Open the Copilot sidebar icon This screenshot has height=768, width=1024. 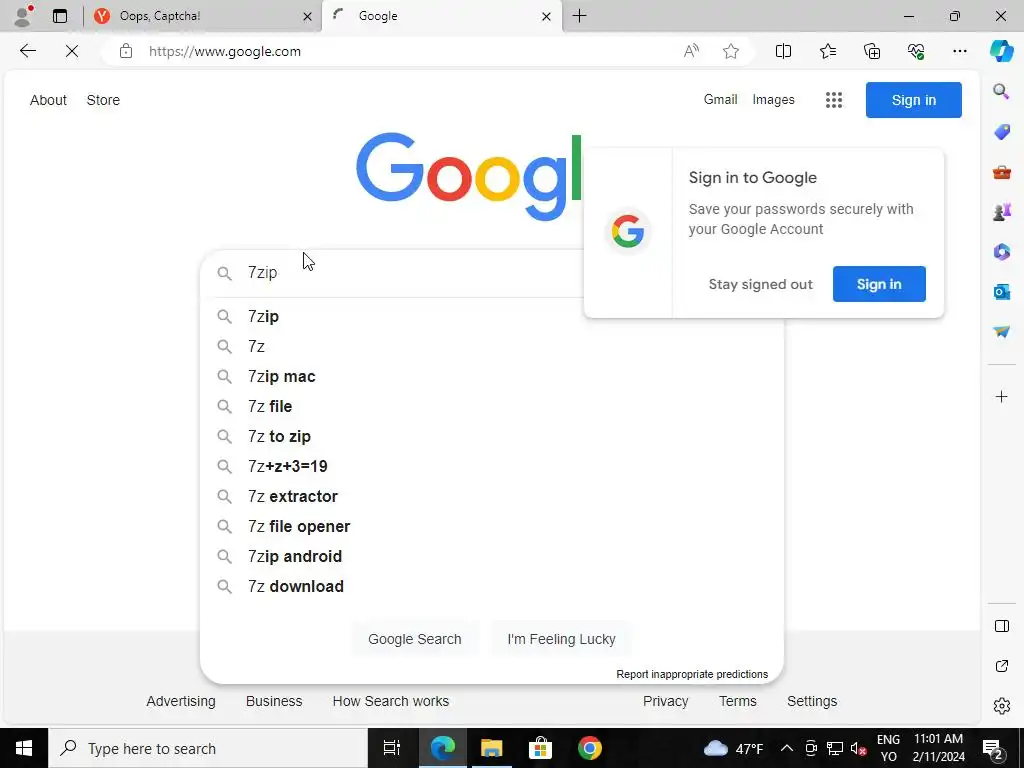(1001, 51)
